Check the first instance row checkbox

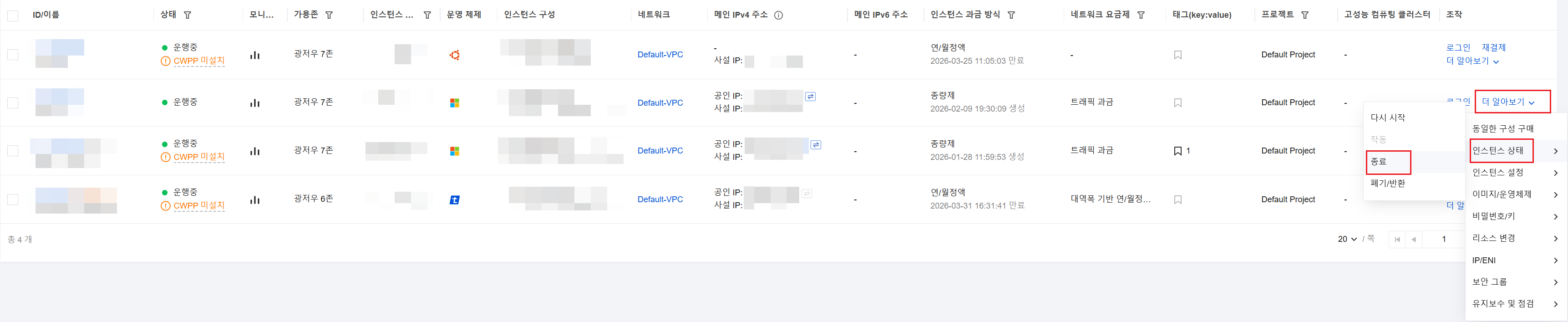pos(13,55)
